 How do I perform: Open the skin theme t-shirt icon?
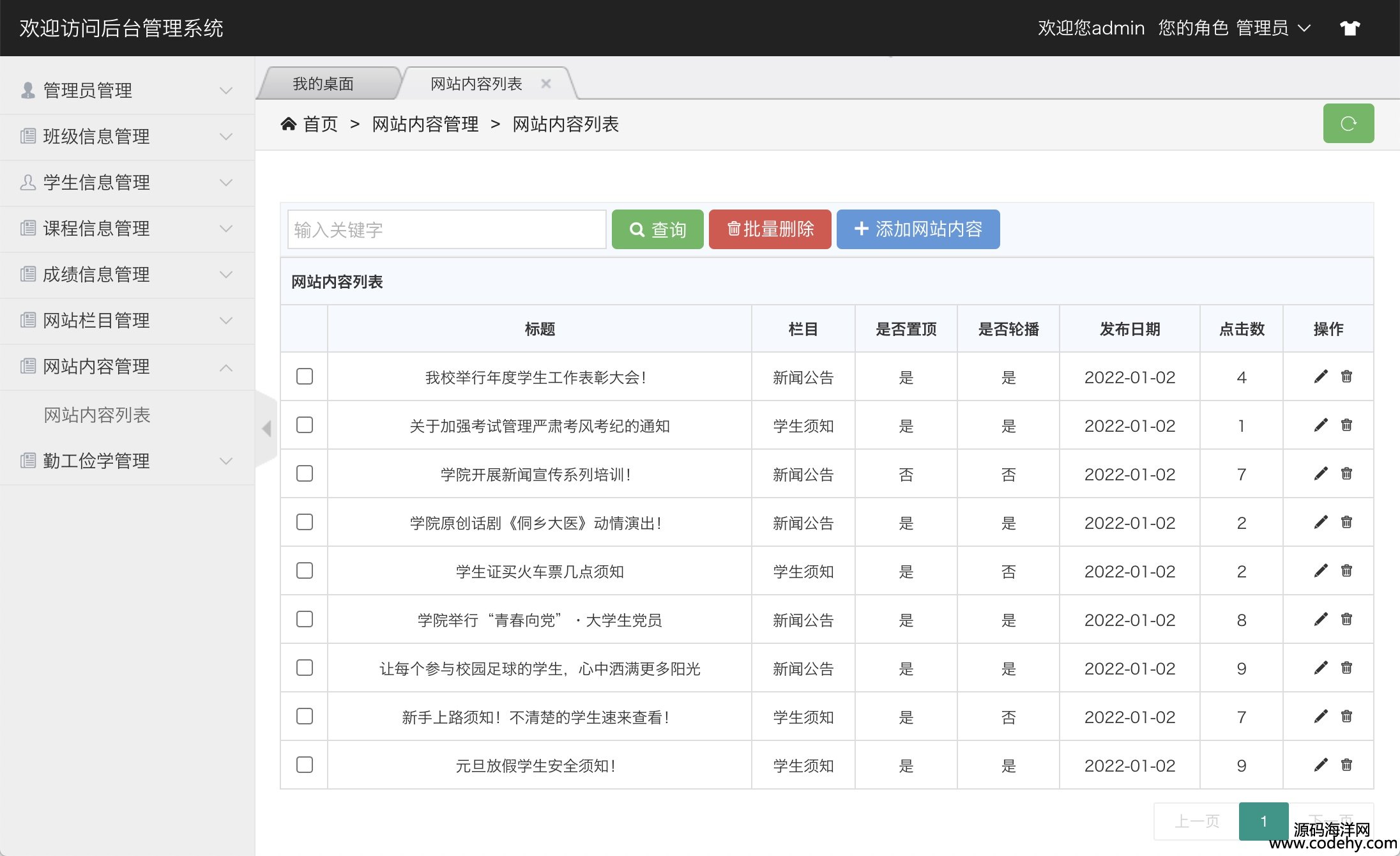coord(1350,28)
